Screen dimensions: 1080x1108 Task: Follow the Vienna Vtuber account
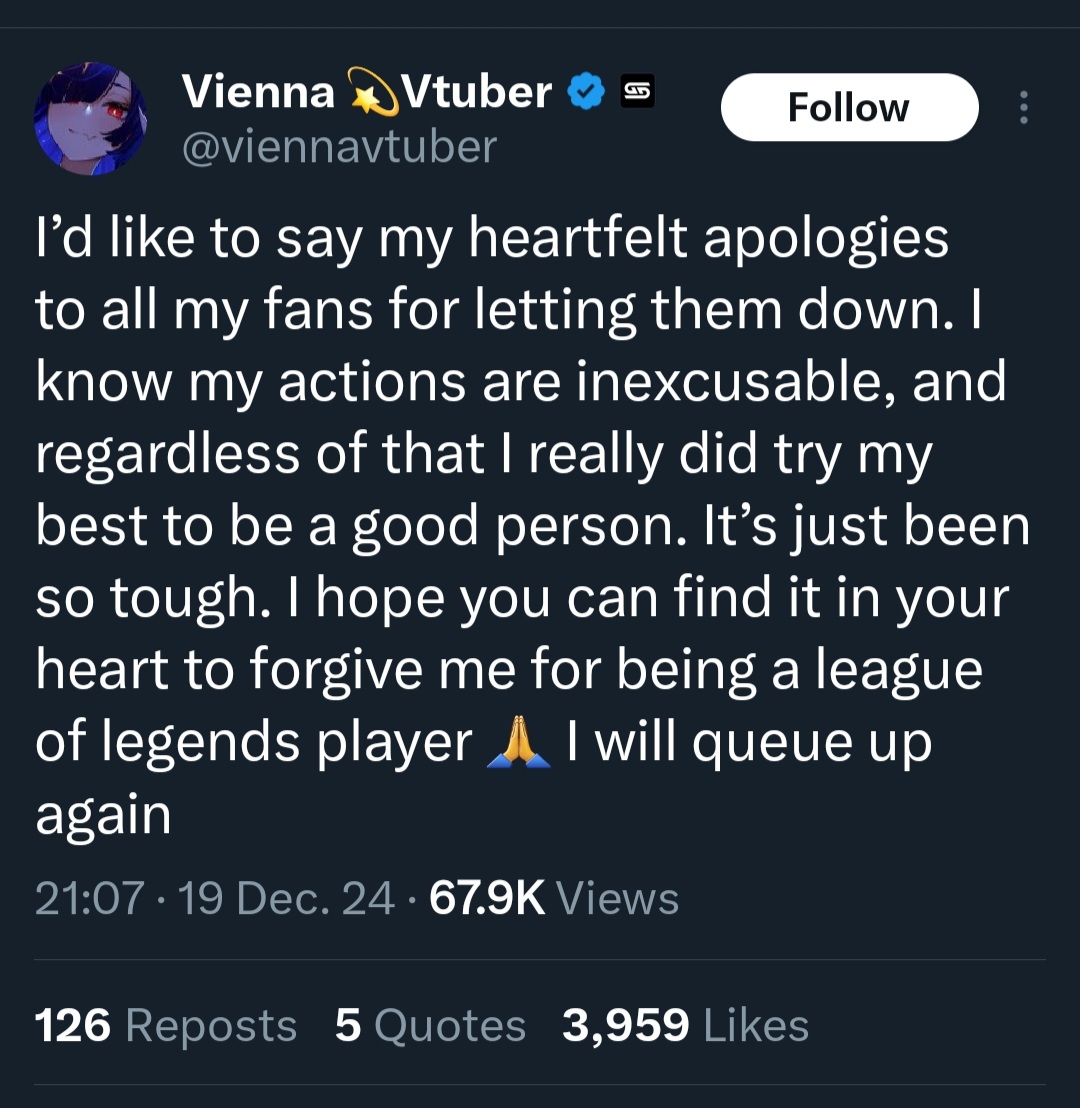pyautogui.click(x=849, y=107)
